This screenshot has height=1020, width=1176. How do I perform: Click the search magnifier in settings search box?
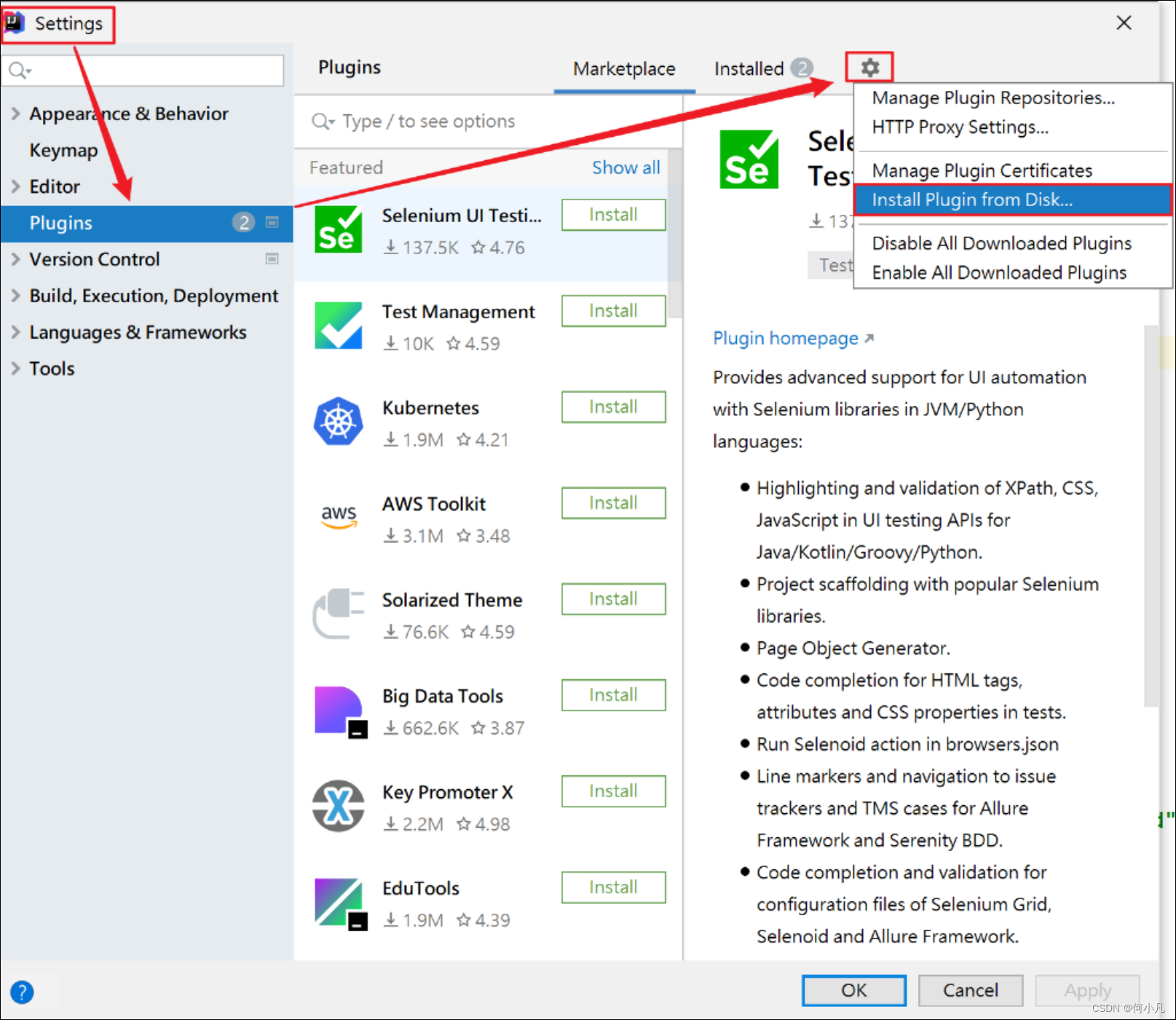[x=19, y=71]
